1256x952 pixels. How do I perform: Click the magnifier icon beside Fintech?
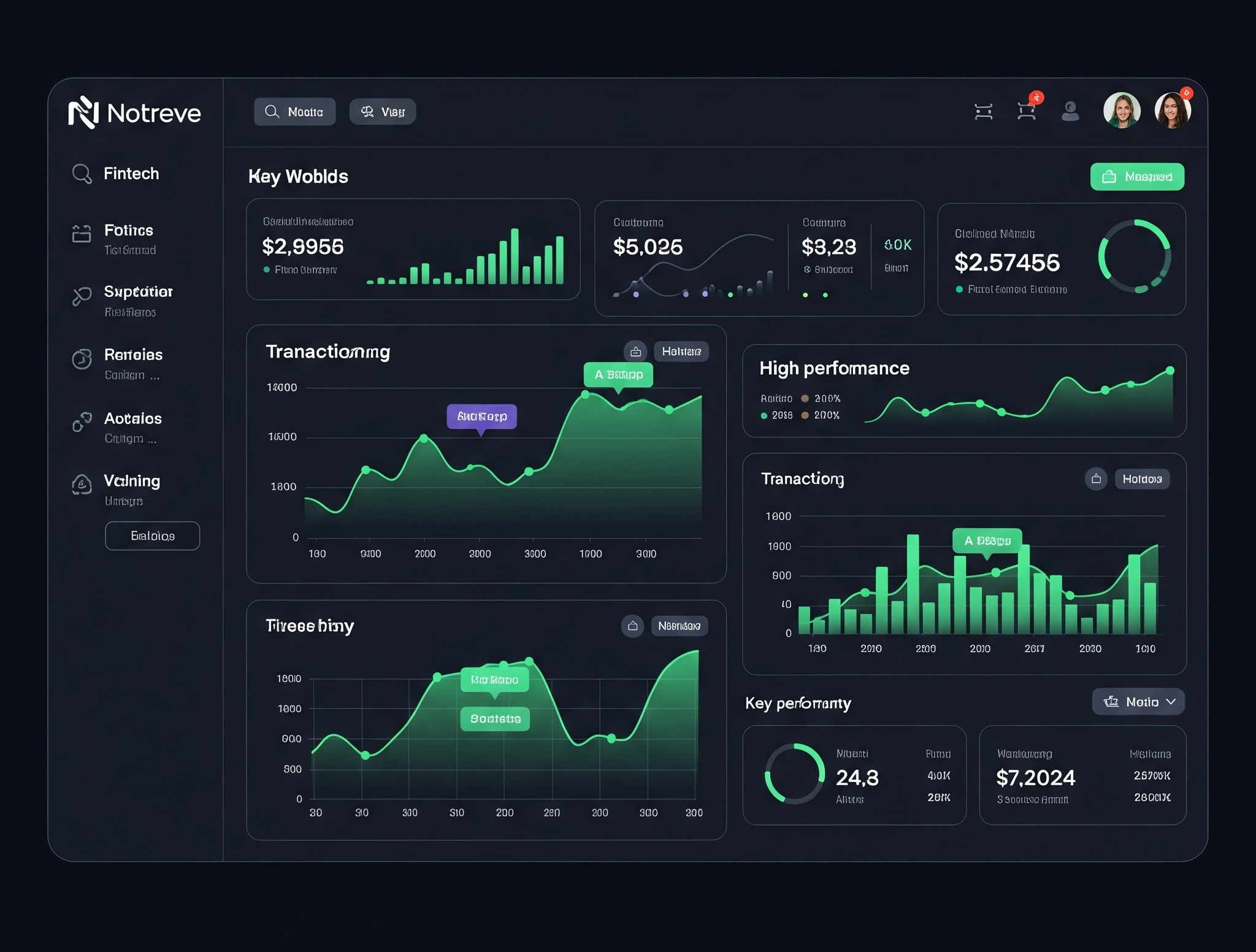[82, 174]
